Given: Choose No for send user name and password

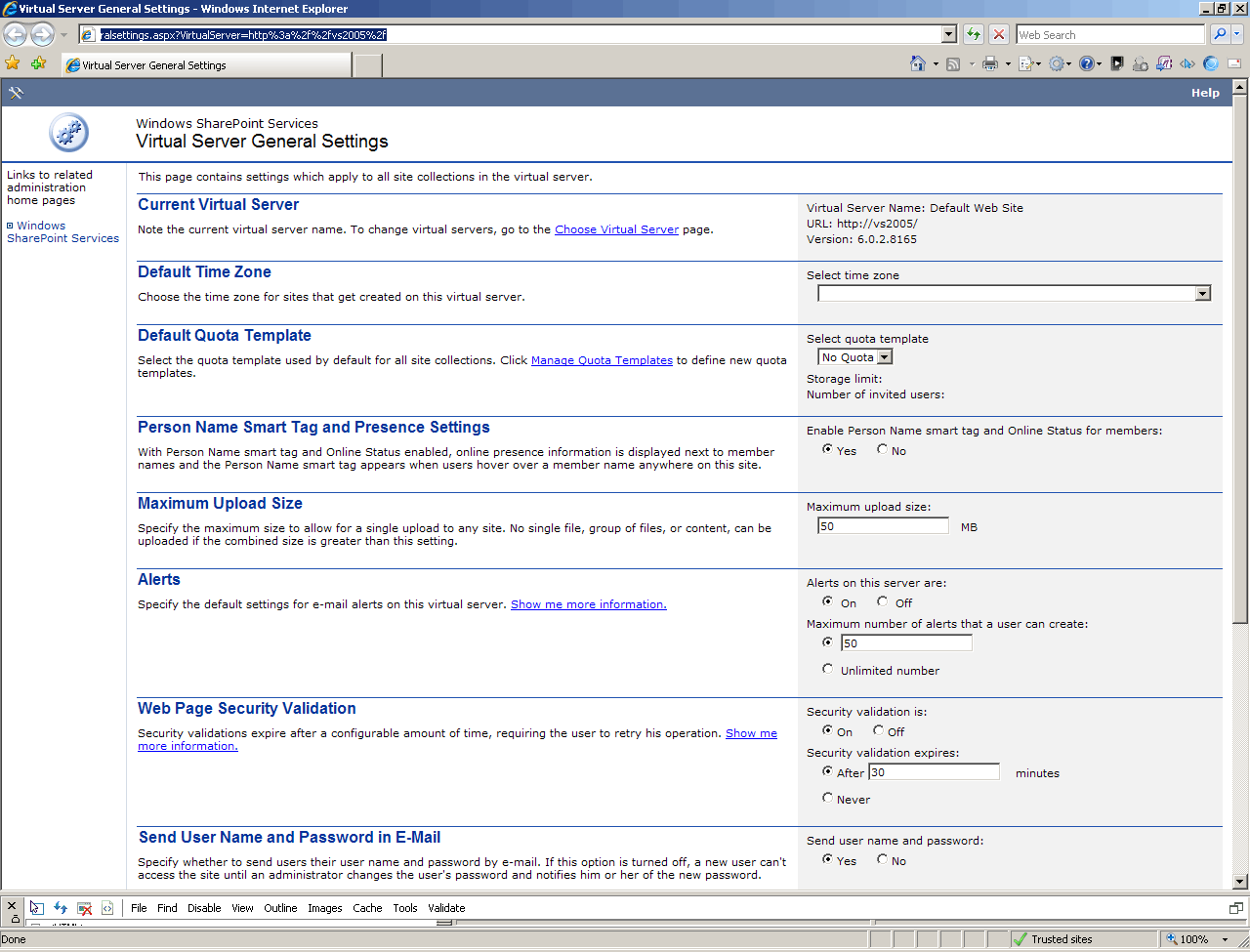Looking at the screenshot, I should 882,860.
